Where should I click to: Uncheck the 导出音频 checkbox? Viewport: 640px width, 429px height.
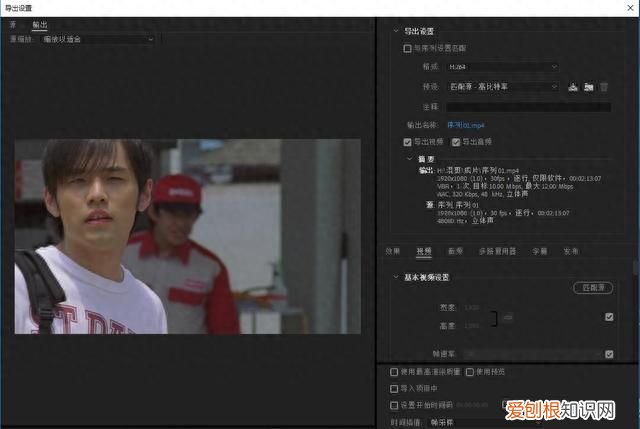[456, 142]
